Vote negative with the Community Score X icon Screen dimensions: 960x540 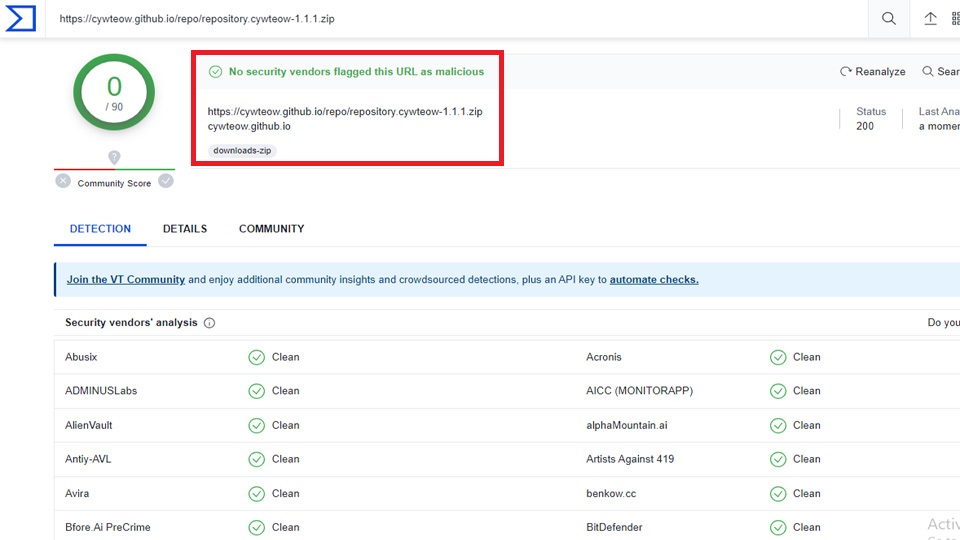[62, 181]
